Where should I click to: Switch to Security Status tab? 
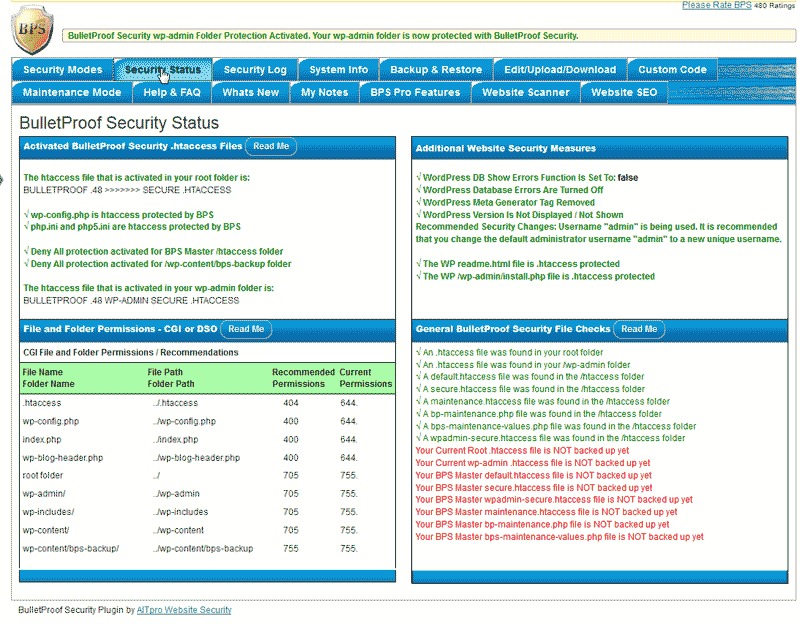[x=163, y=70]
